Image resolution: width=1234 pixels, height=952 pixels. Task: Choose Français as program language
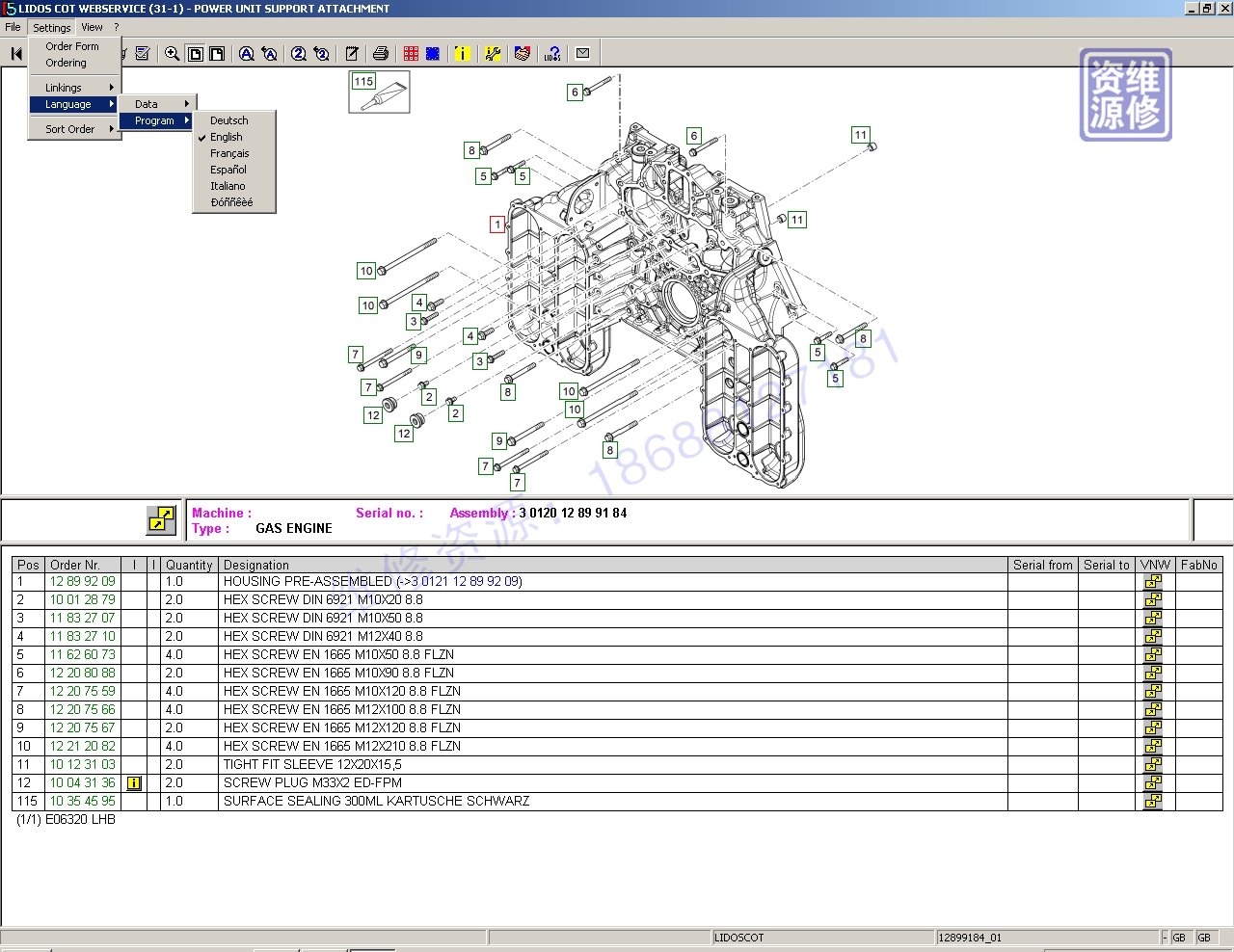click(x=229, y=153)
